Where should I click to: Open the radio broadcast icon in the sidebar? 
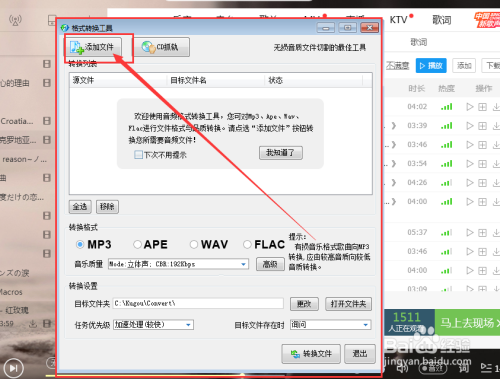click(x=15, y=20)
